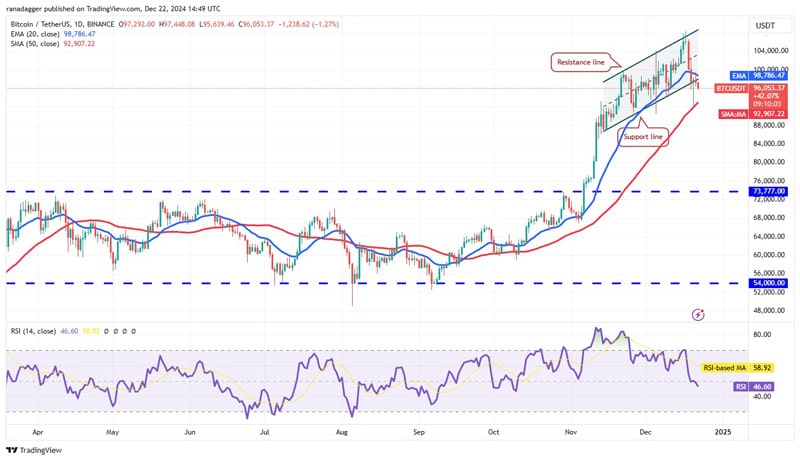Click the 64,000.00 price axis label
This screenshot has width=800, height=460.
768,237
